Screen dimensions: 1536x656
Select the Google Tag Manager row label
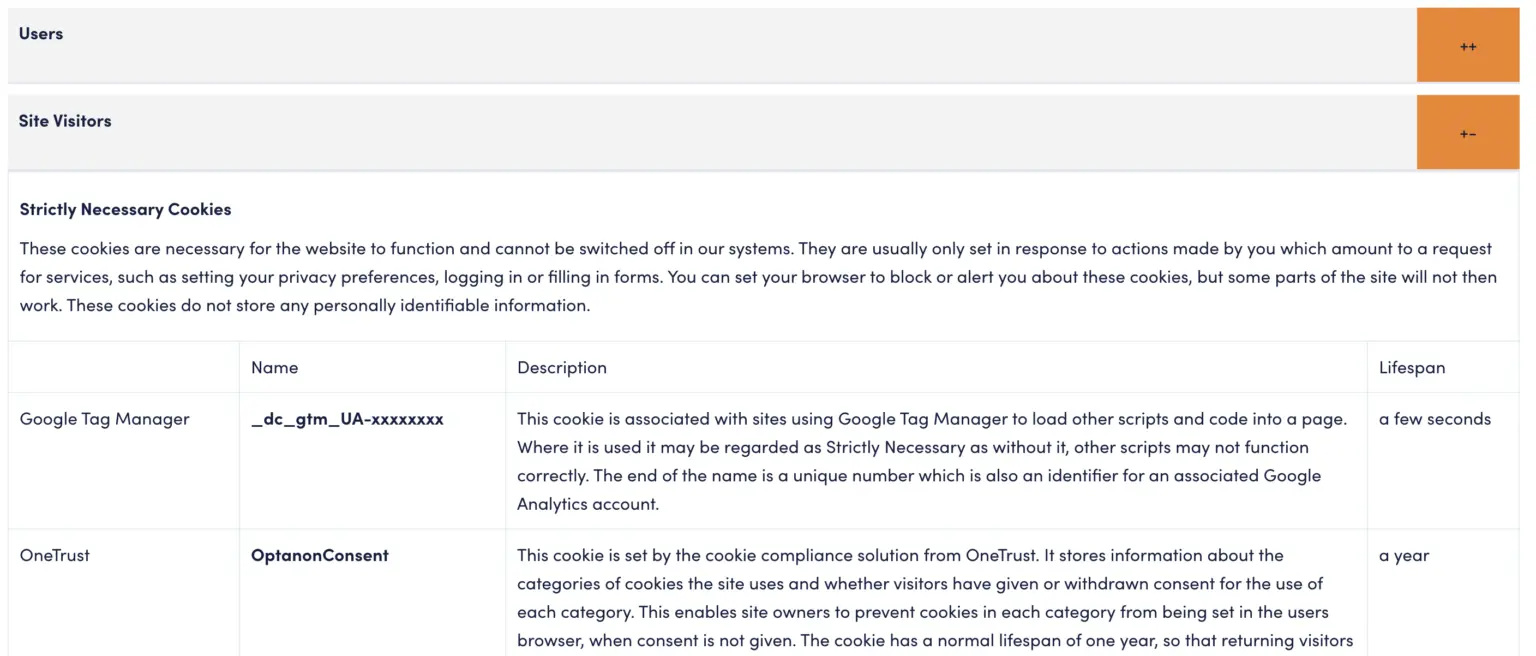[x=105, y=419]
